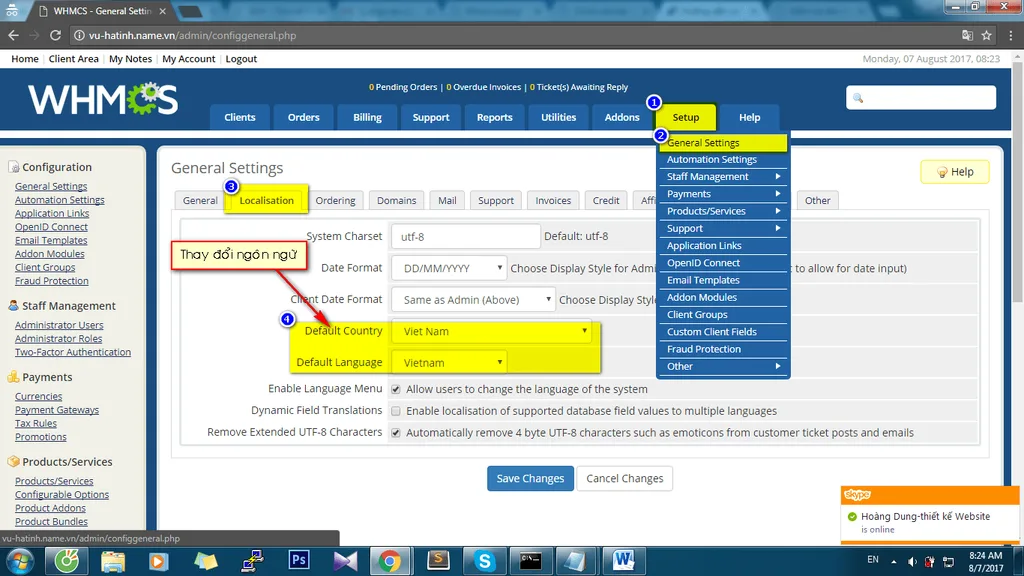This screenshot has height=576, width=1024.
Task: Open the Billing menu in navigation bar
Action: click(x=367, y=118)
